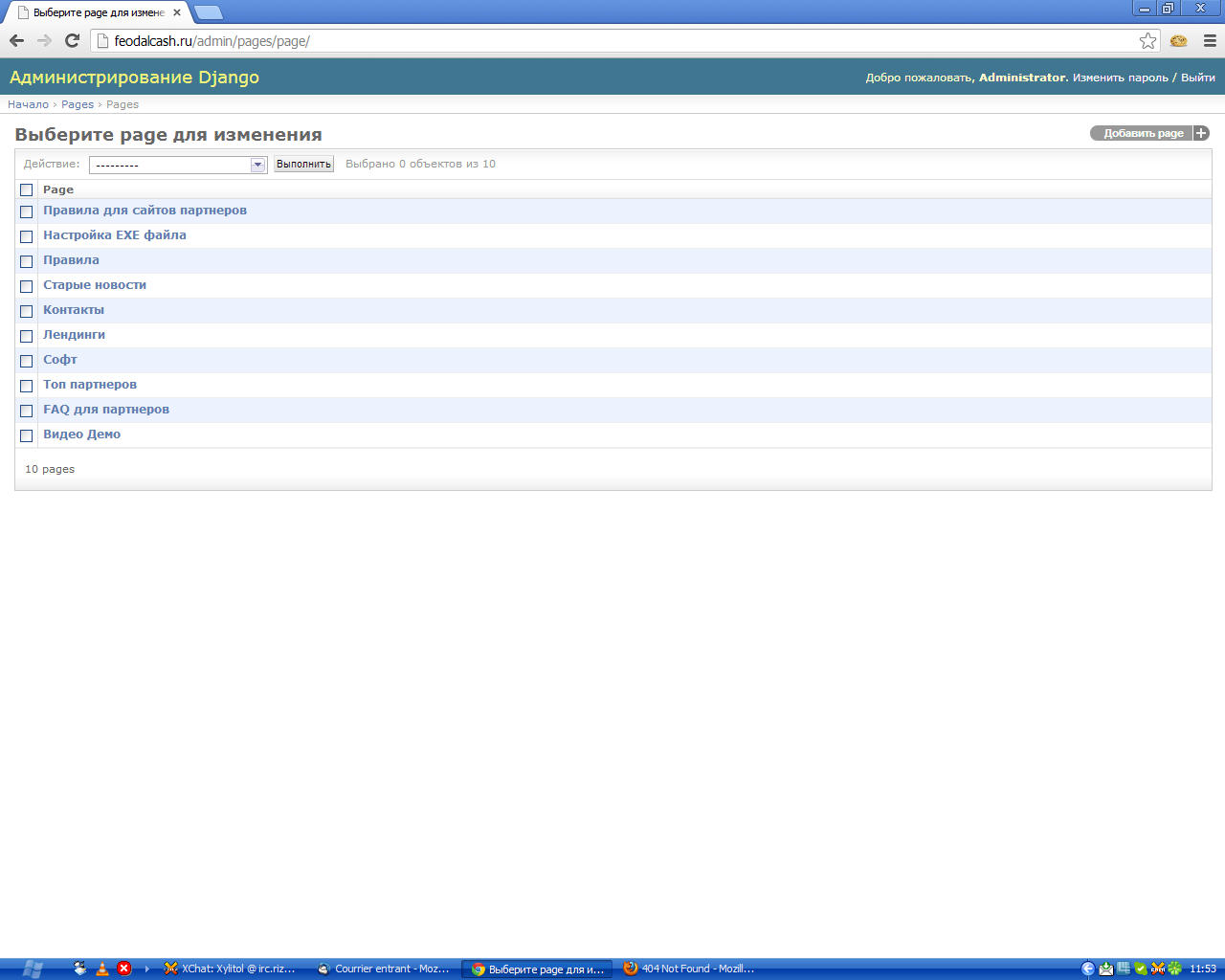Open the Контакты page link

point(74,310)
